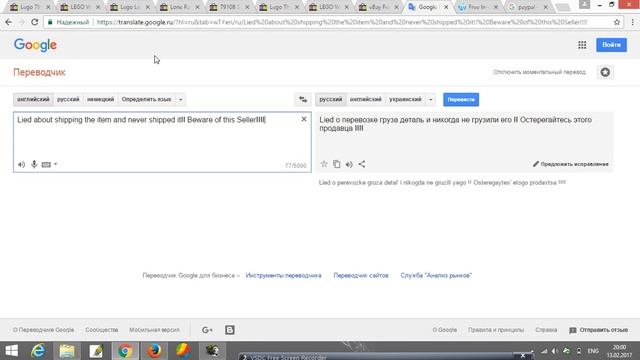Select украинский as target language
Image resolution: width=640 pixels, height=360 pixels.
(x=405, y=99)
